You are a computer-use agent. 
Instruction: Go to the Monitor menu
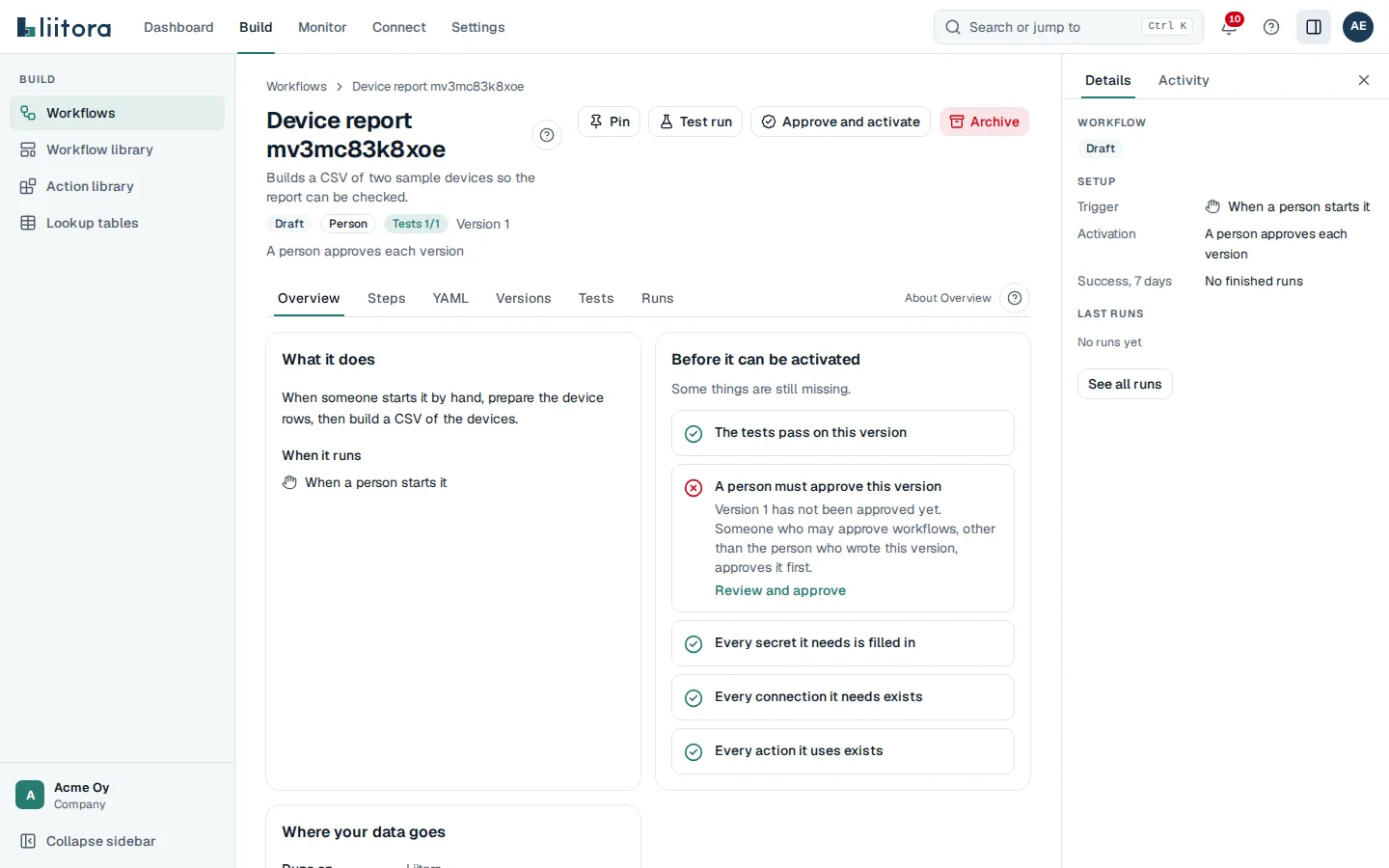coord(322,27)
